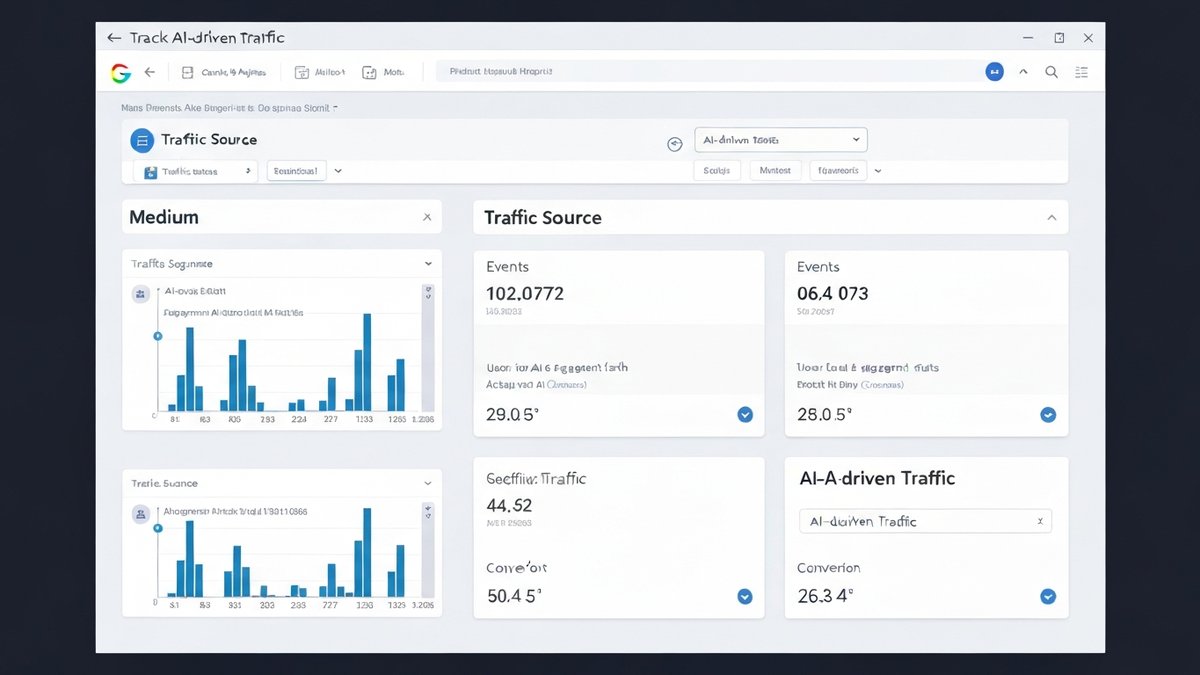Go back using the arrow next to Google logo
The width and height of the screenshot is (1200, 675).
click(150, 72)
